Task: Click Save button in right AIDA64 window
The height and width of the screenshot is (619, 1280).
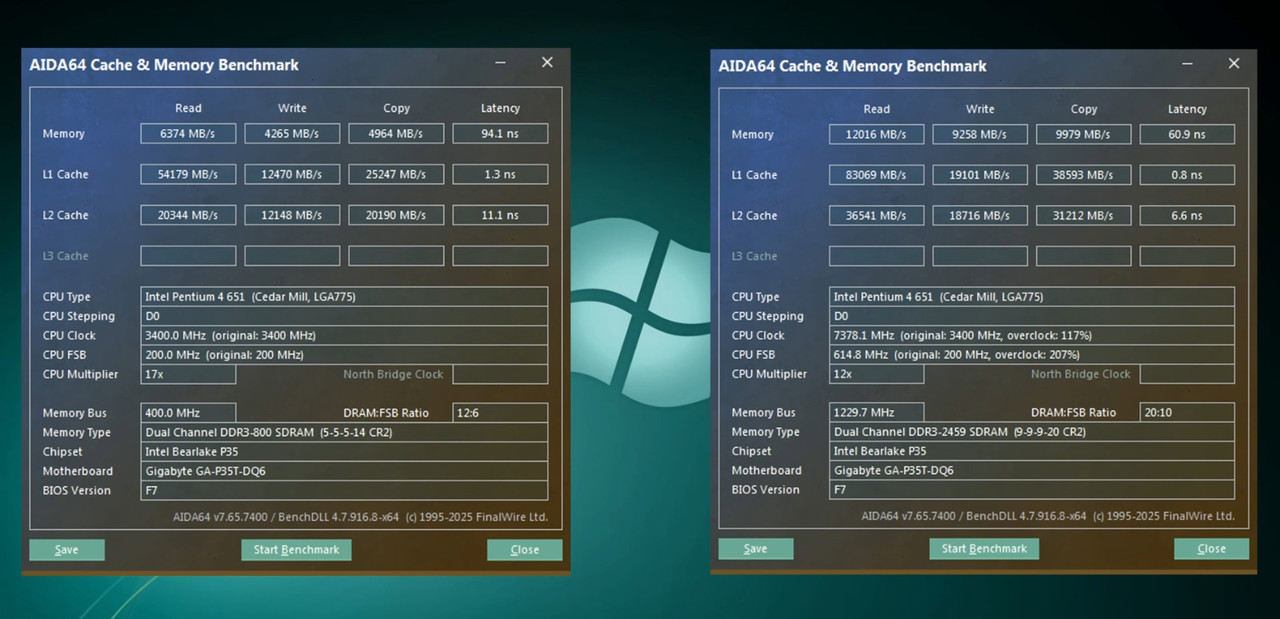Action: (756, 549)
